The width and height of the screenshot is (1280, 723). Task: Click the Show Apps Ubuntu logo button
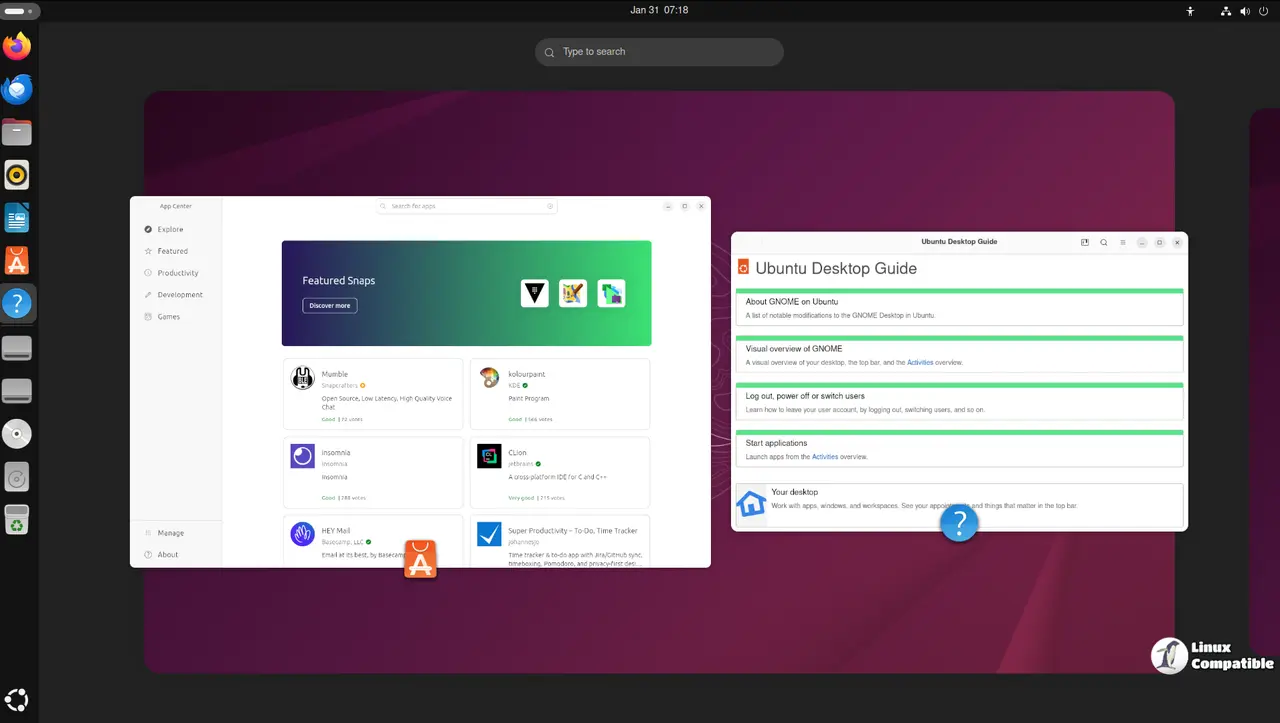pyautogui.click(x=17, y=700)
